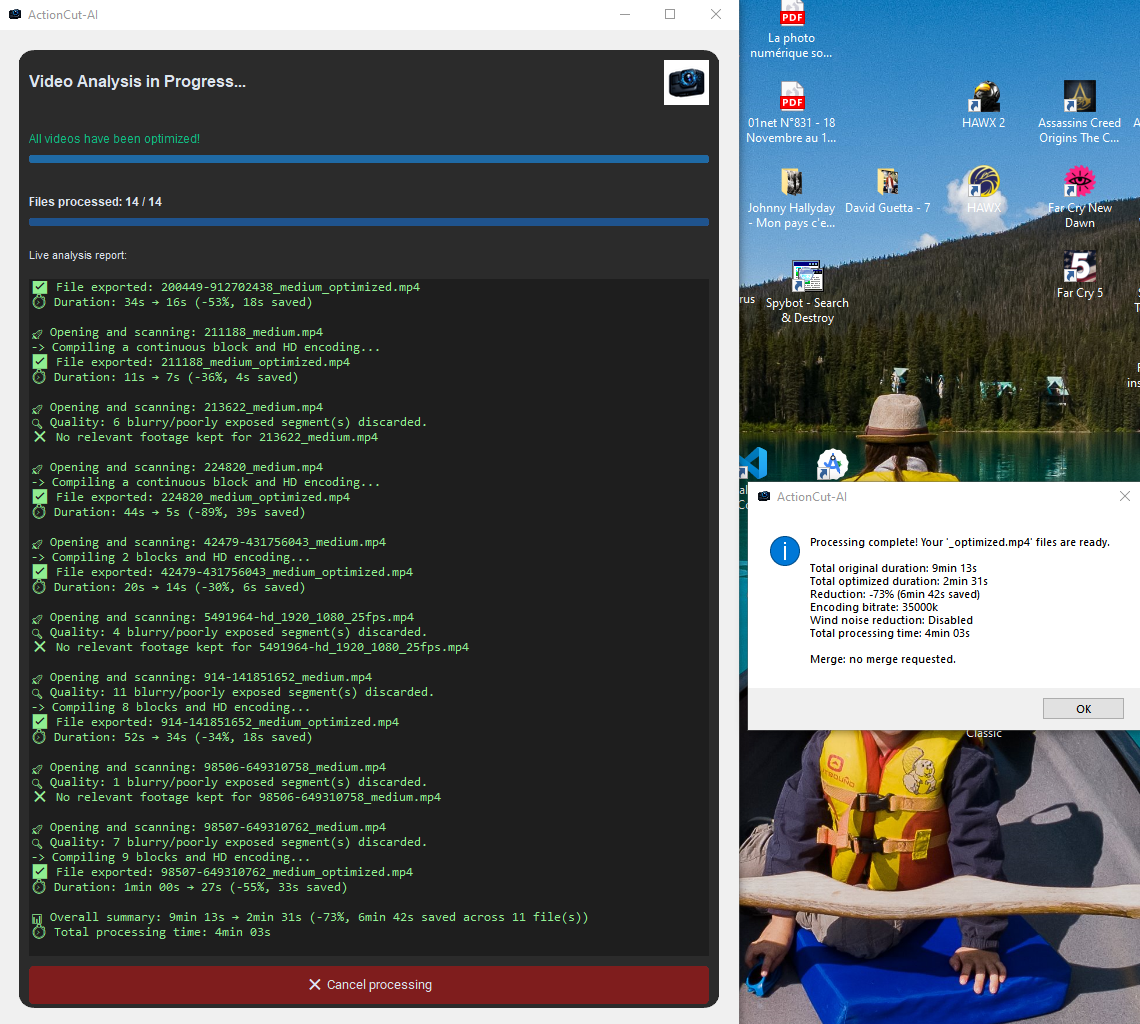Click the 'Overall summary: 9min 13s' log line
The width and height of the screenshot is (1140, 1024).
coord(310,917)
